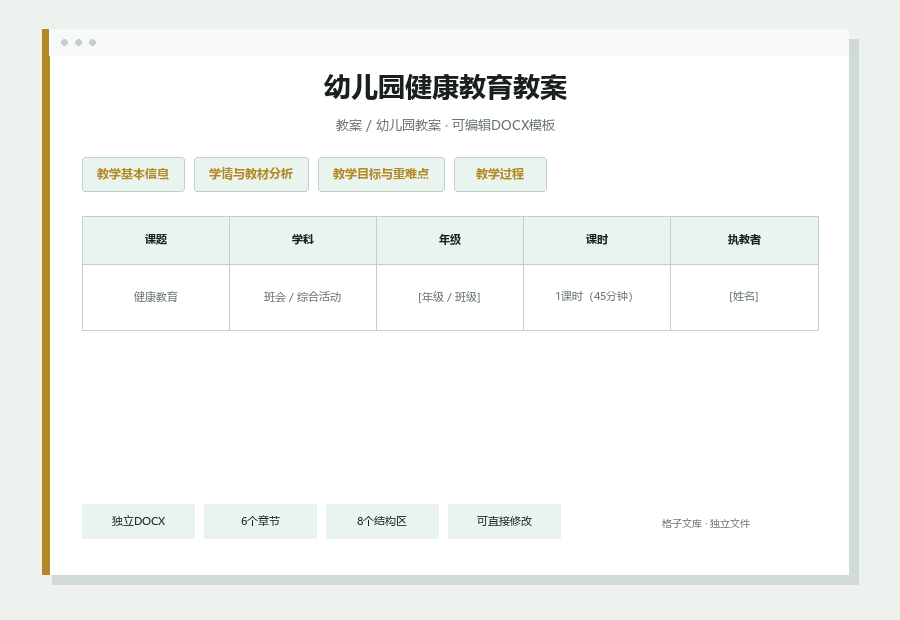
Task: Select the 执教者 column header
Action: 744,240
